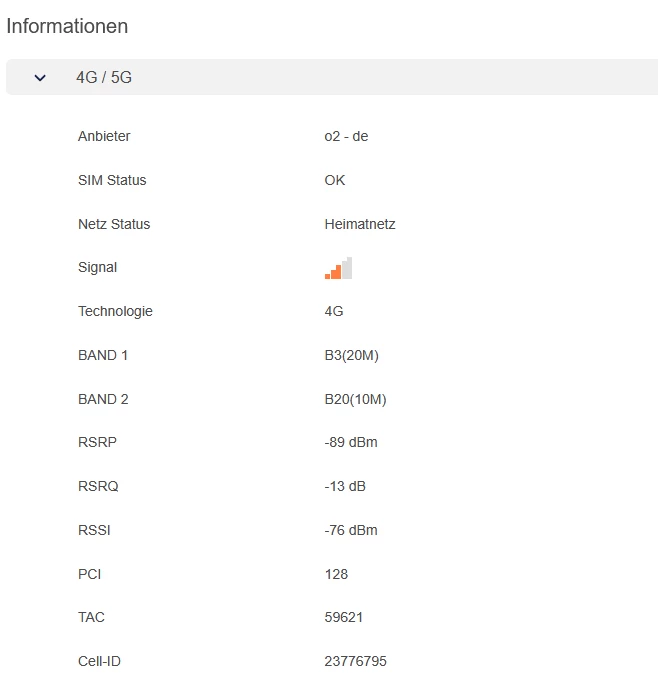Click the Anbieter label
The image size is (658, 689).
tap(104, 136)
